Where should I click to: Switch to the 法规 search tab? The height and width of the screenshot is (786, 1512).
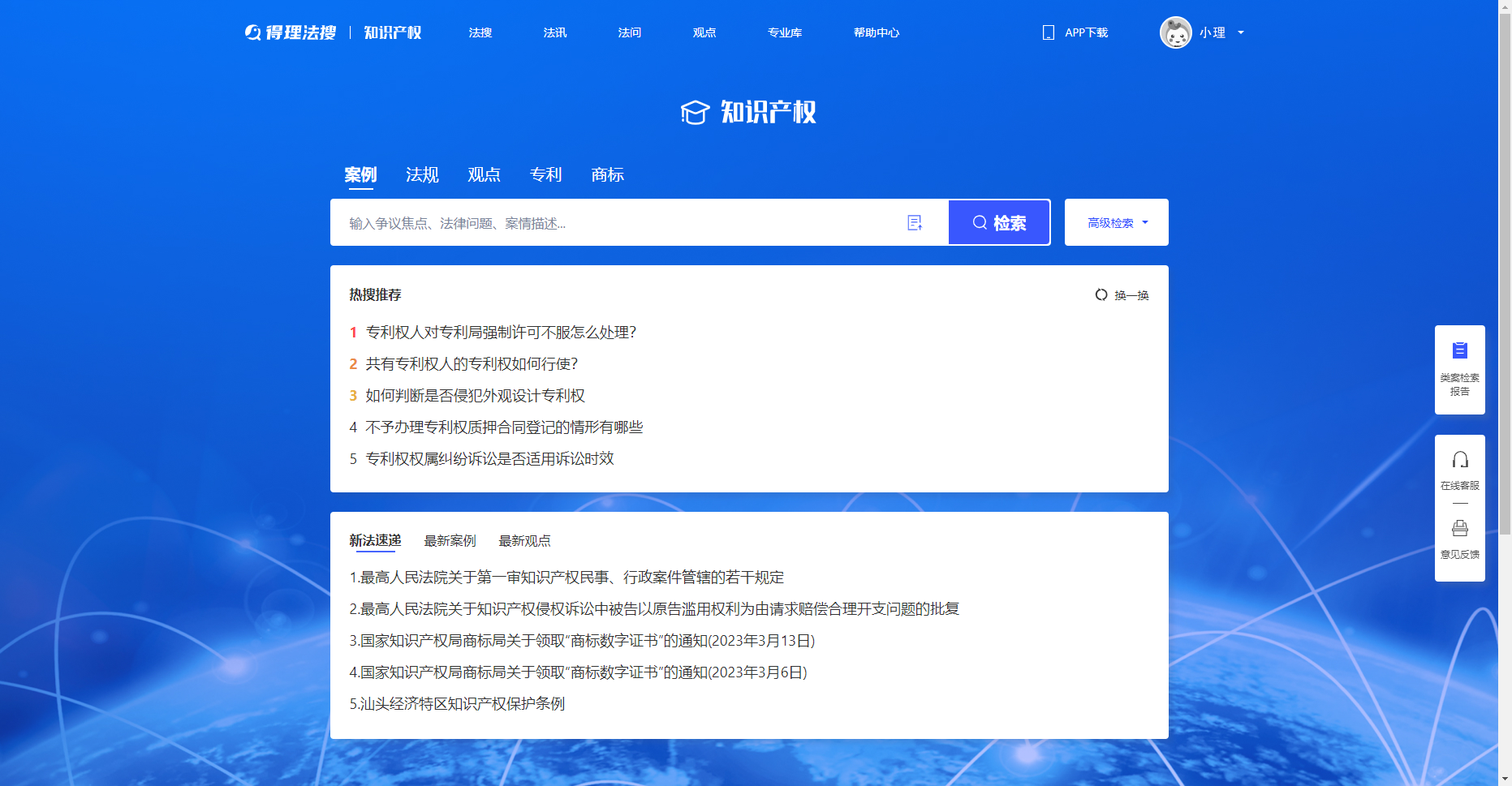[x=422, y=174]
